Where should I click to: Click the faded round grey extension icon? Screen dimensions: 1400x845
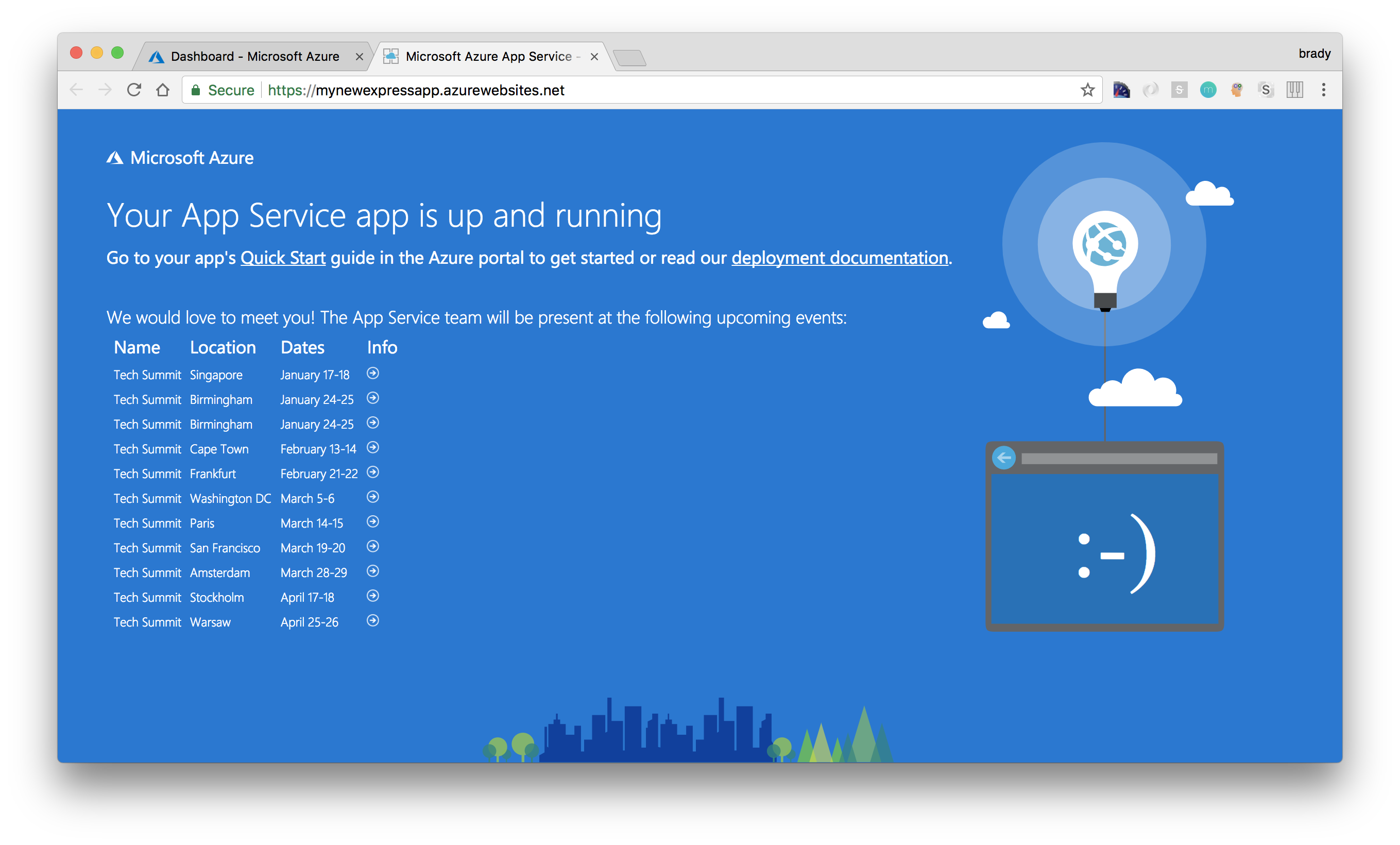1151,90
